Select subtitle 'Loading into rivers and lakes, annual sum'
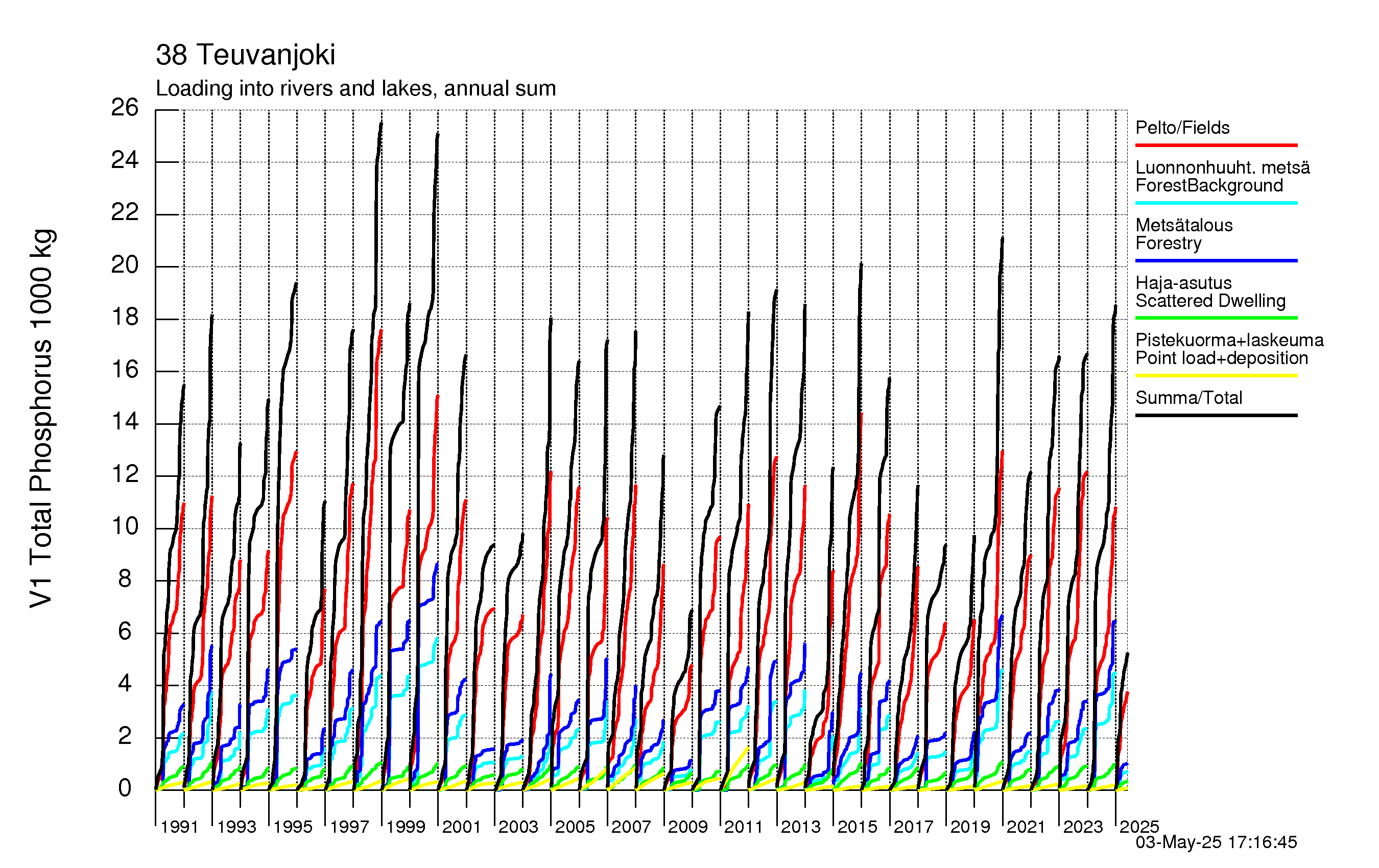 355,88
